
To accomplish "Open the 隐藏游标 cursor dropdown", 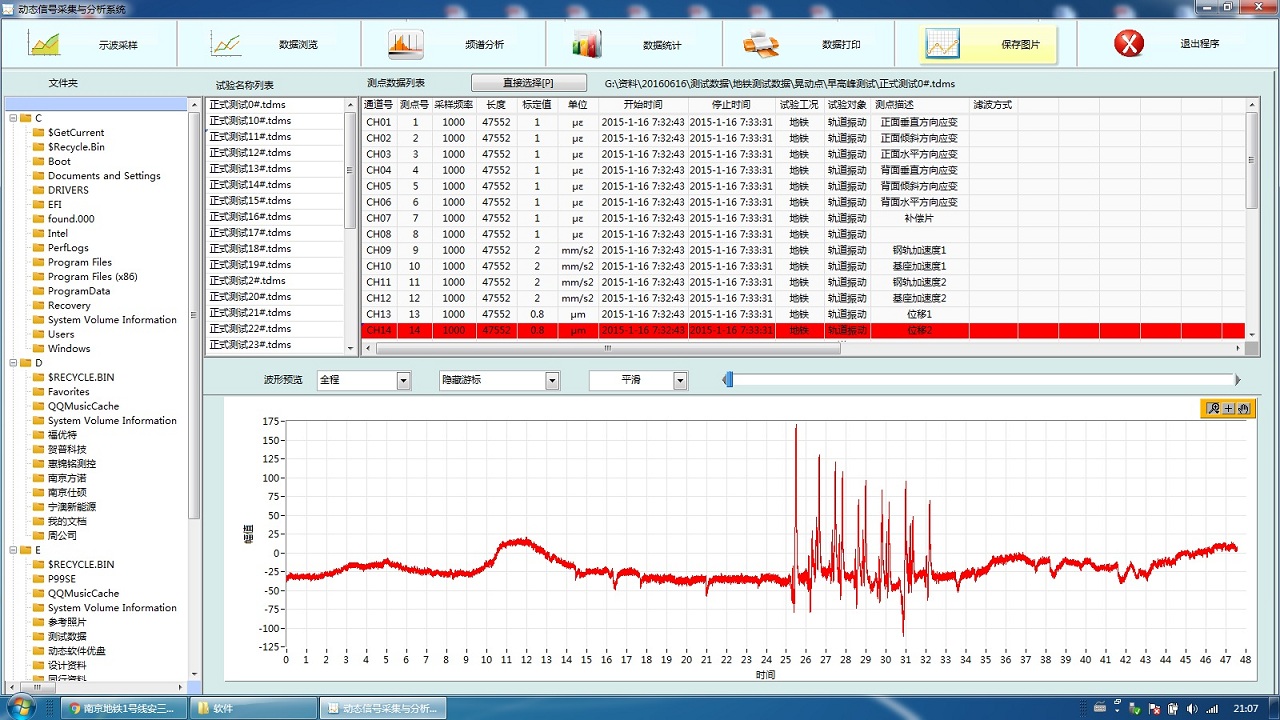I will click(x=552, y=380).
